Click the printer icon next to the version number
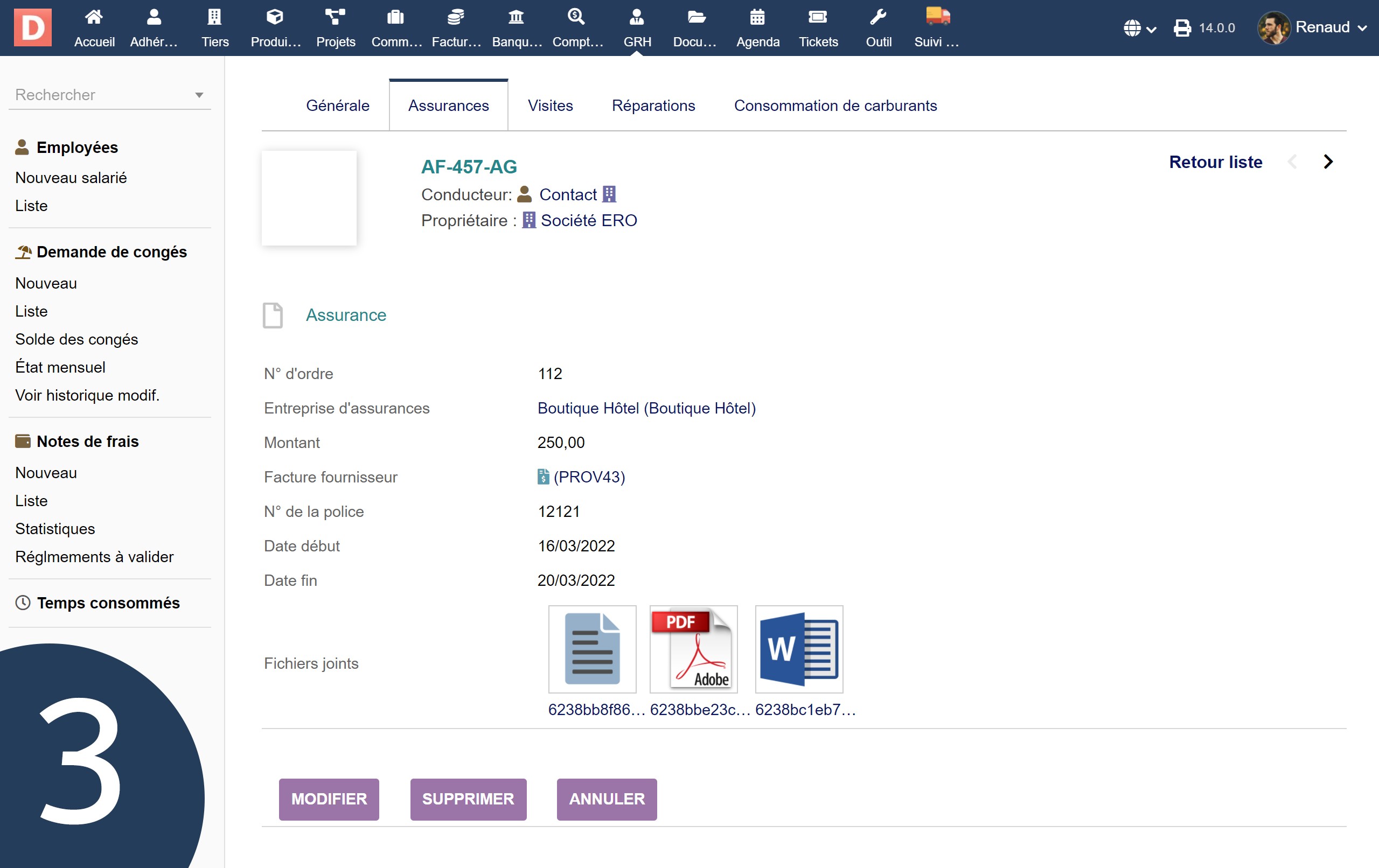Image resolution: width=1379 pixels, height=868 pixels. coord(1182,28)
